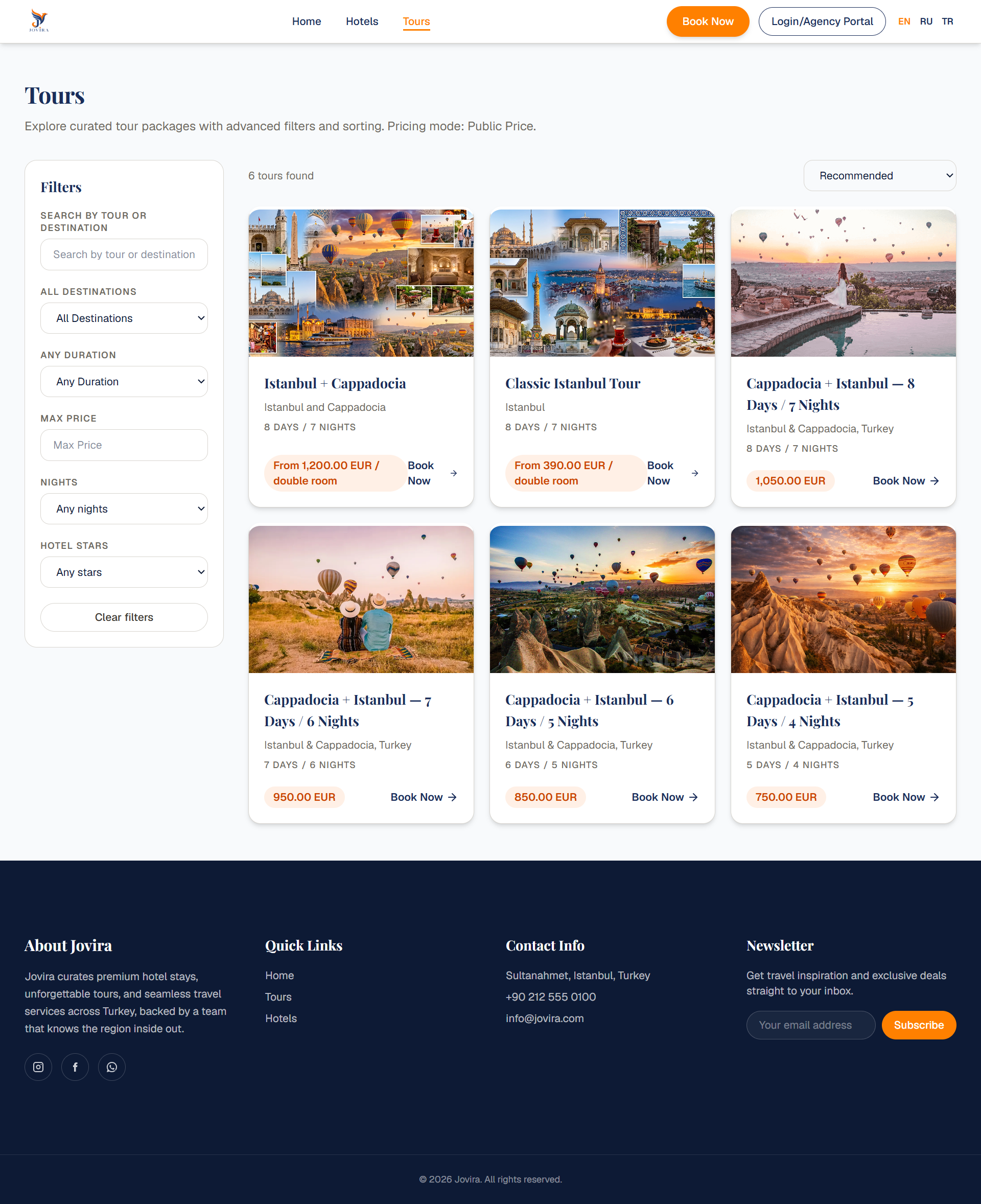Focus the search by tour or destination field
981x1204 pixels.
pyautogui.click(x=124, y=254)
